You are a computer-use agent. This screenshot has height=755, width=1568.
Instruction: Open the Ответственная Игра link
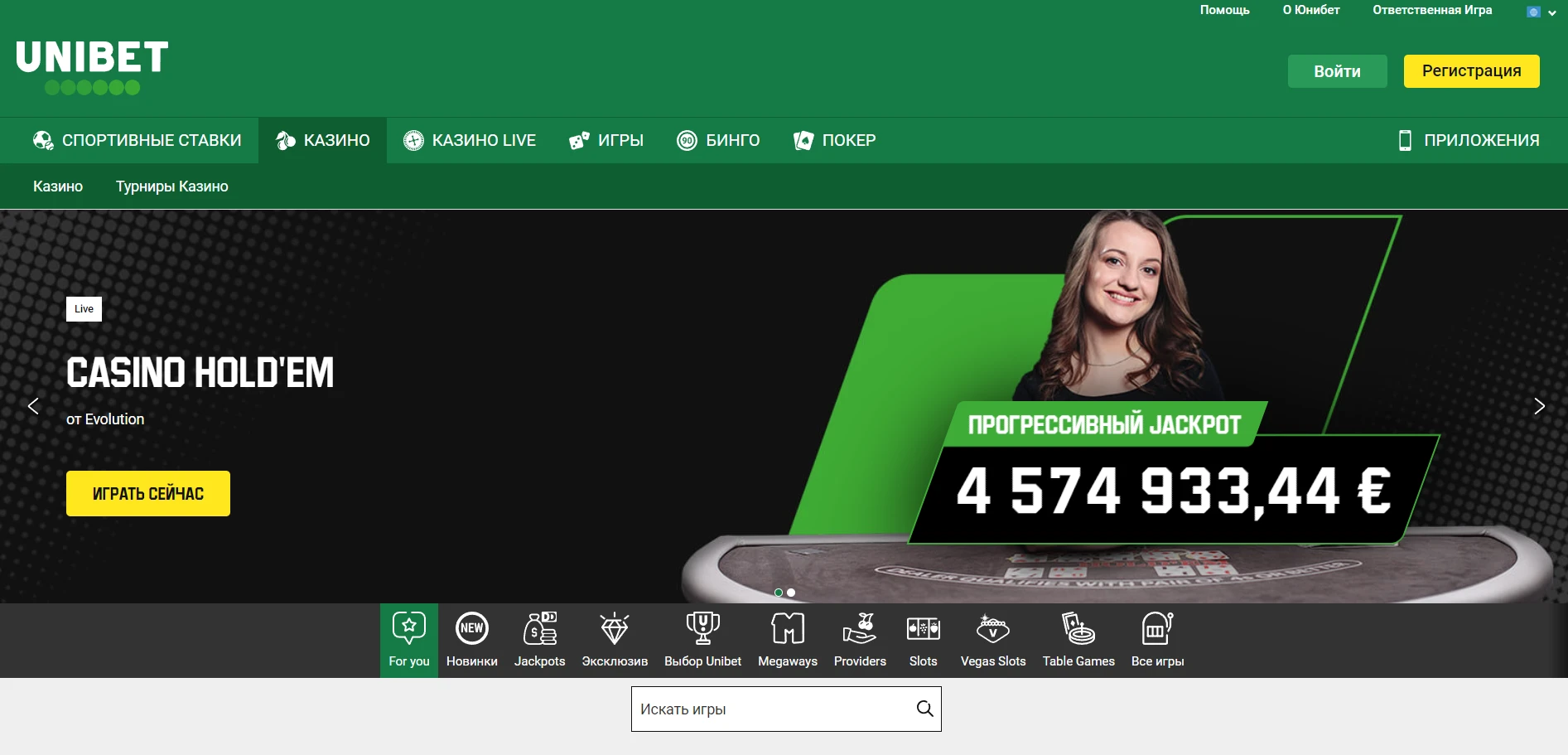coord(1432,10)
